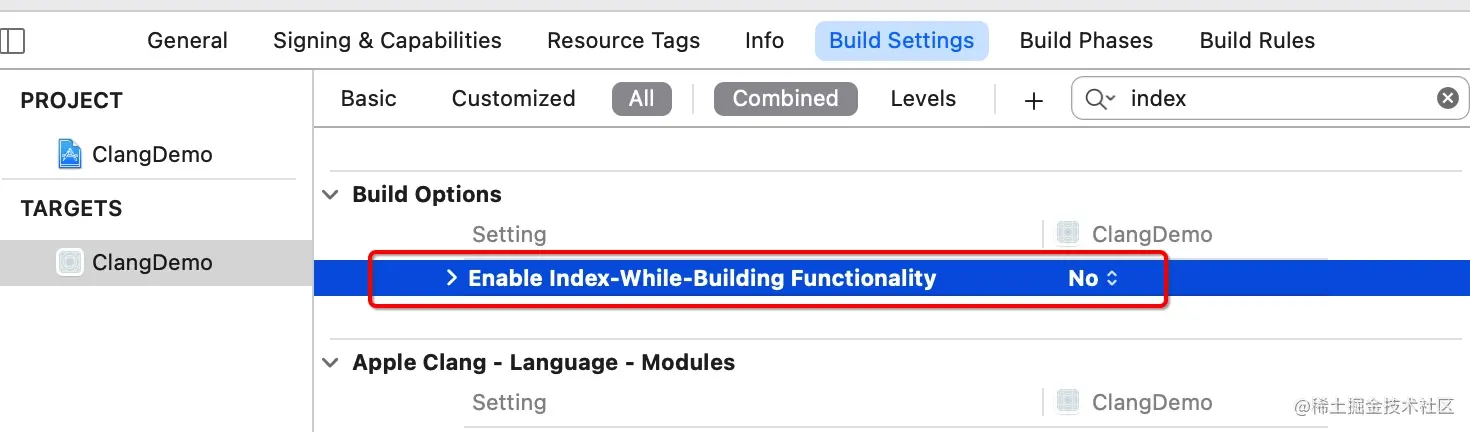Viewport: 1470px width, 432px height.
Task: Collapse Apple Clang - Language - Modules section
Action: coord(330,363)
